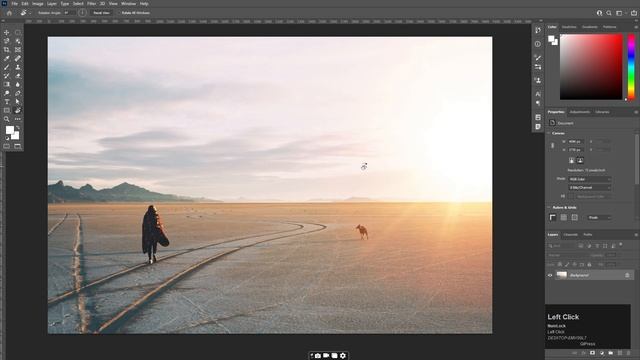
Task: Toggle Quick Mask mode
Action: coord(7,146)
